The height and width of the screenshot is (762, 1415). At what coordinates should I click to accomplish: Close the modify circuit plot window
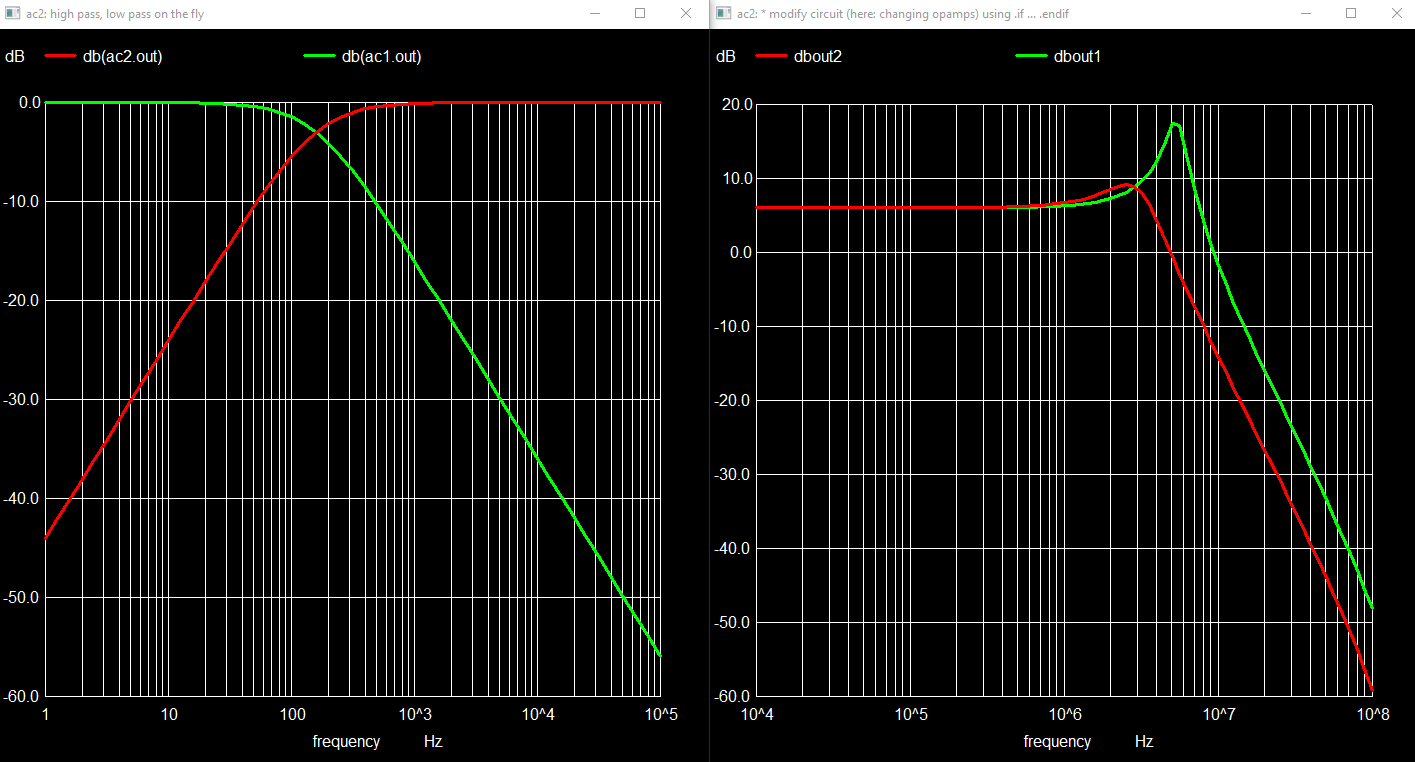(x=1397, y=14)
